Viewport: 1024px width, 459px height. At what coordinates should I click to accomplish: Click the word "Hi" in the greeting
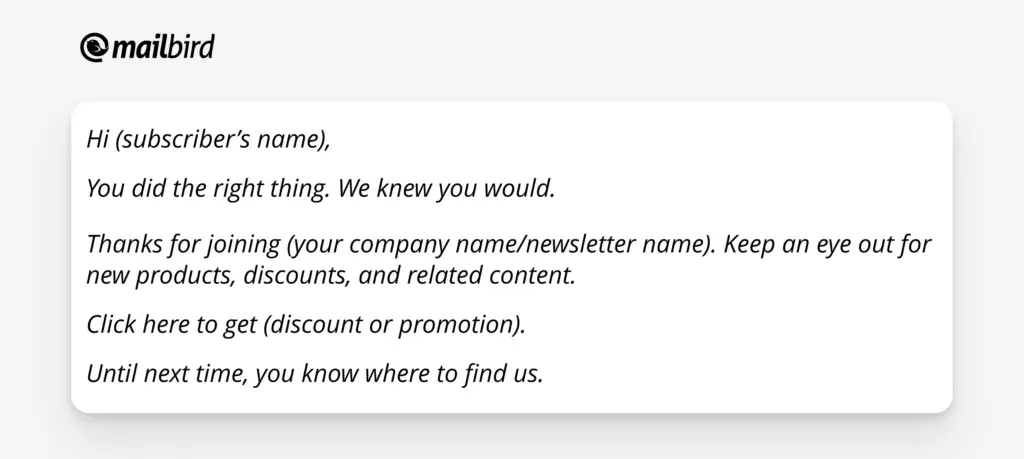97,140
